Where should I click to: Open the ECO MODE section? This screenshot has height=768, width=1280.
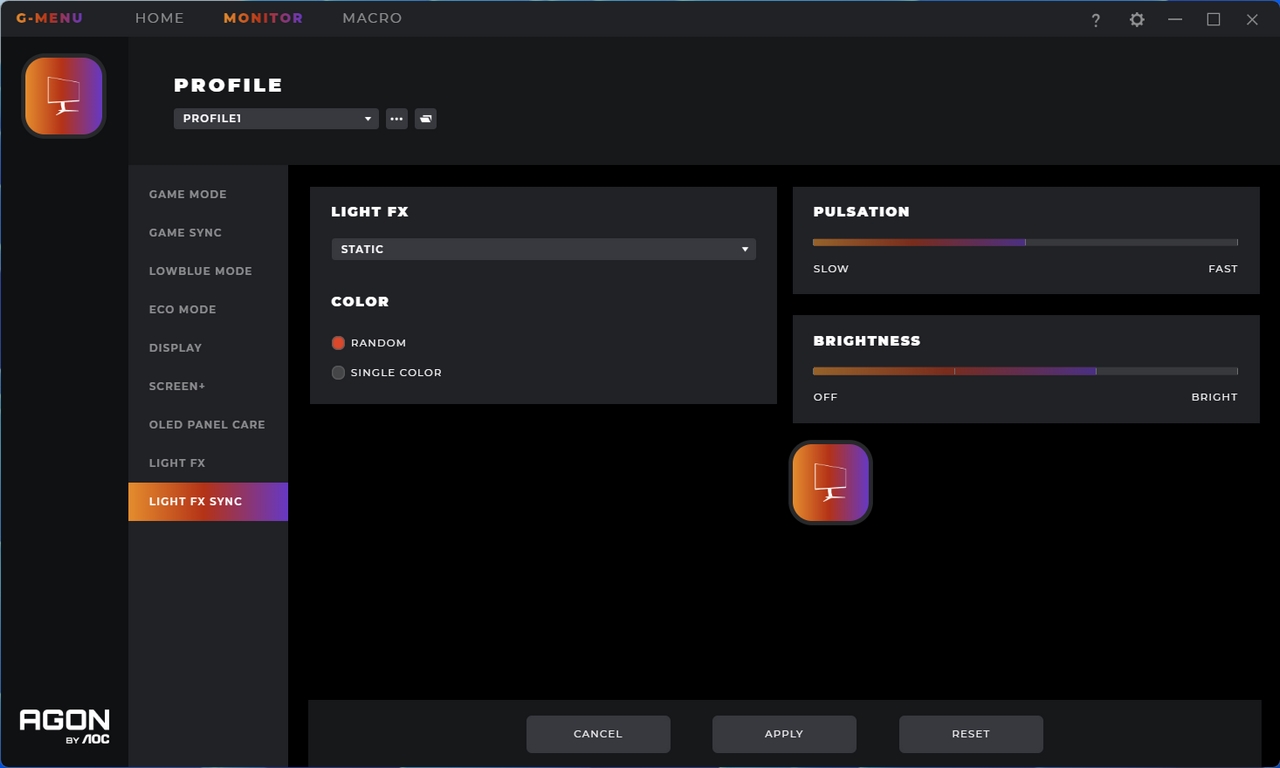point(208,310)
